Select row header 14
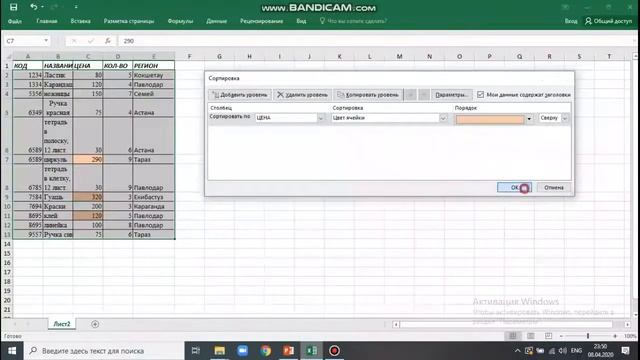The width and height of the screenshot is (640, 360). [7, 244]
